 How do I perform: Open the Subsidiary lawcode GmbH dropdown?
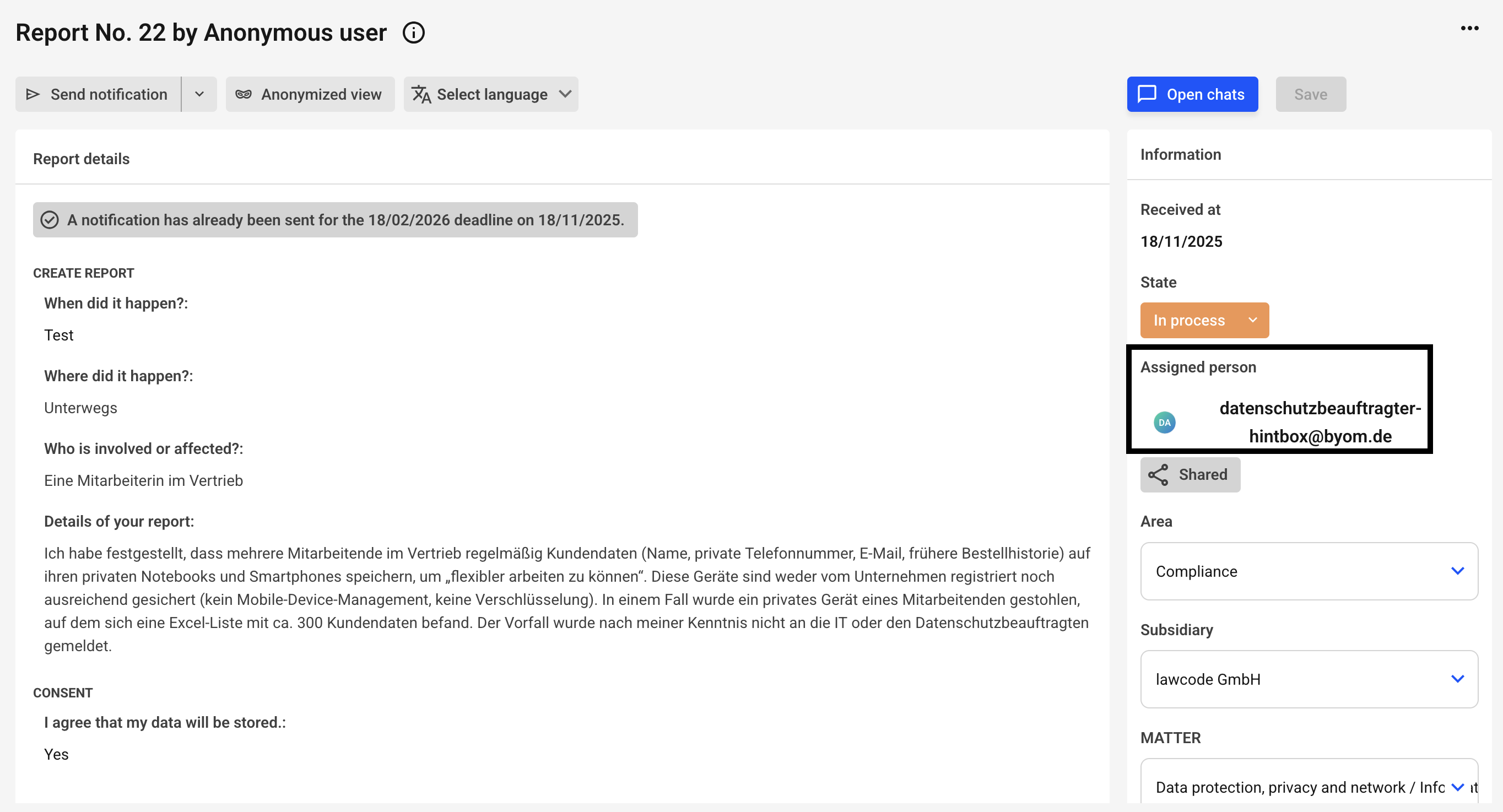pos(1309,679)
